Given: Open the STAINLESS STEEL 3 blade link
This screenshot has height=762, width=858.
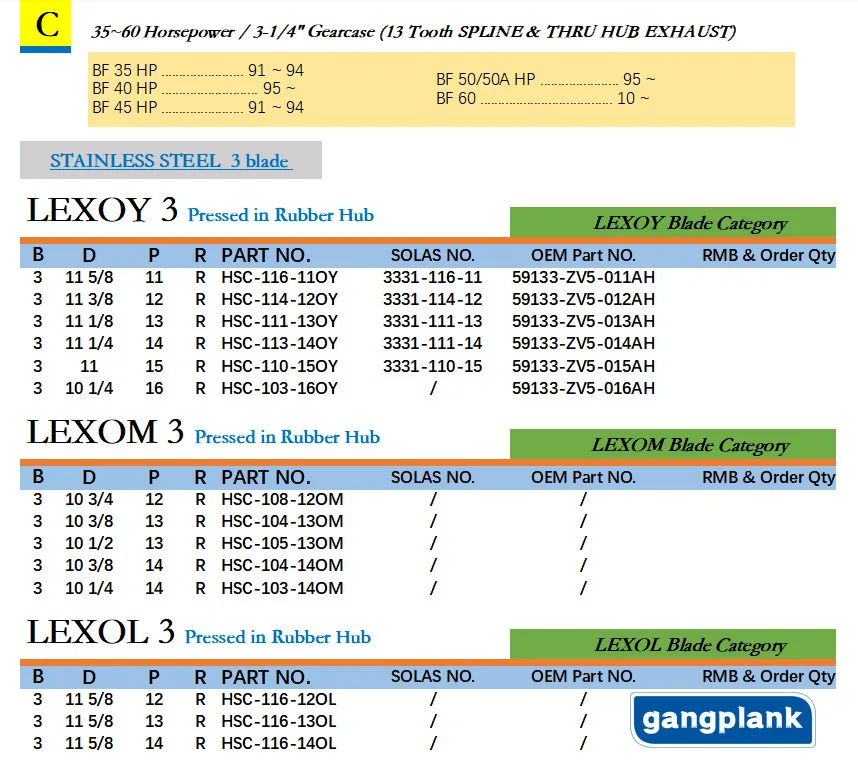Looking at the screenshot, I should coord(171,161).
